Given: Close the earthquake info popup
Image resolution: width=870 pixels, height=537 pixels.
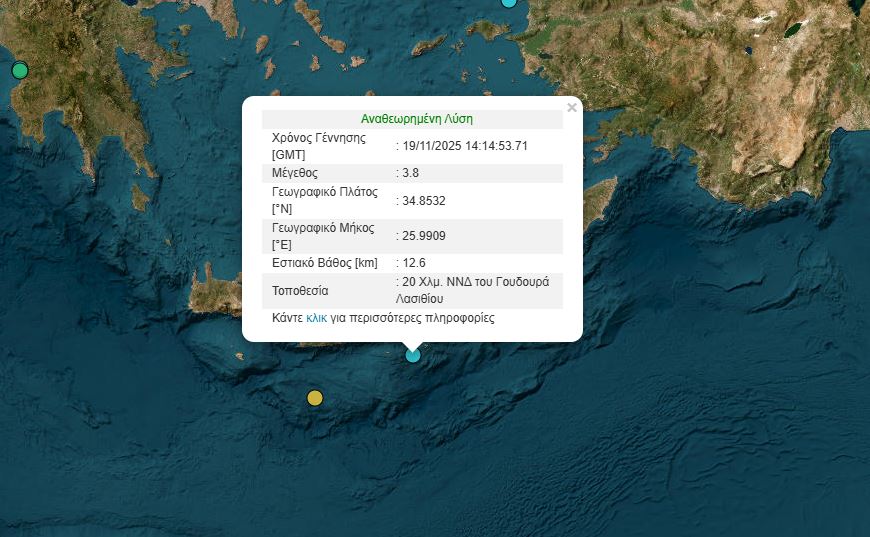Looking at the screenshot, I should point(572,107).
